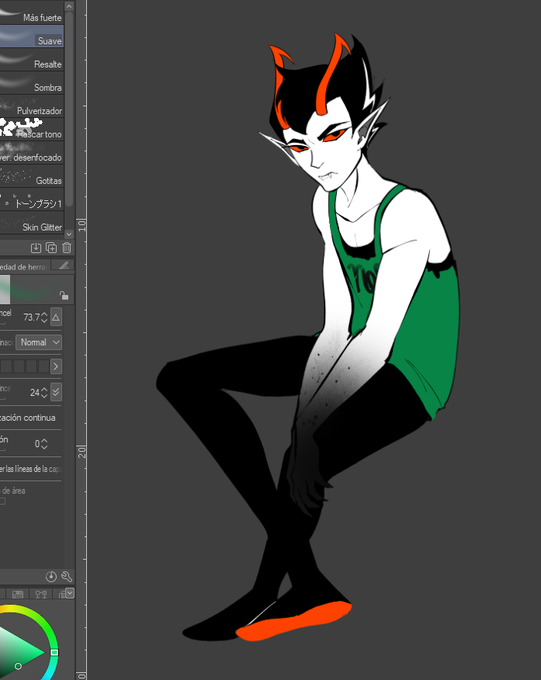Screen dimensions: 541x680
Task: Select the Rascar tono brush
Action: pyautogui.click(x=32, y=129)
